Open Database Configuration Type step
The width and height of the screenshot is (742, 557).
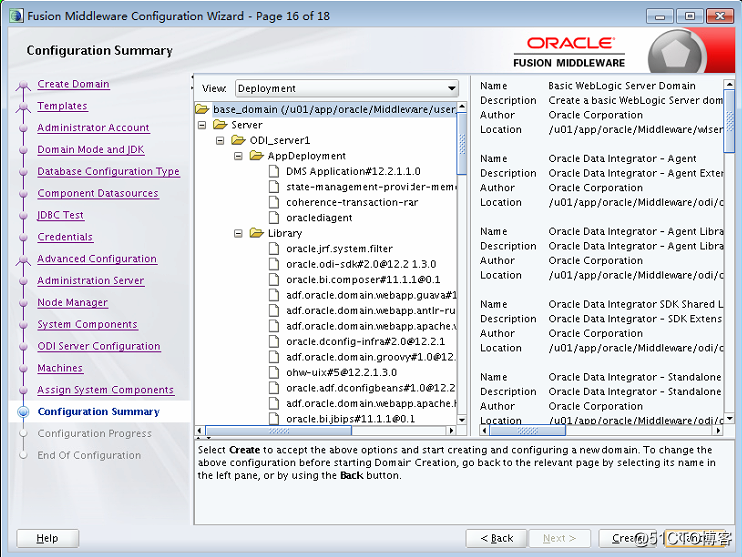pos(108,171)
